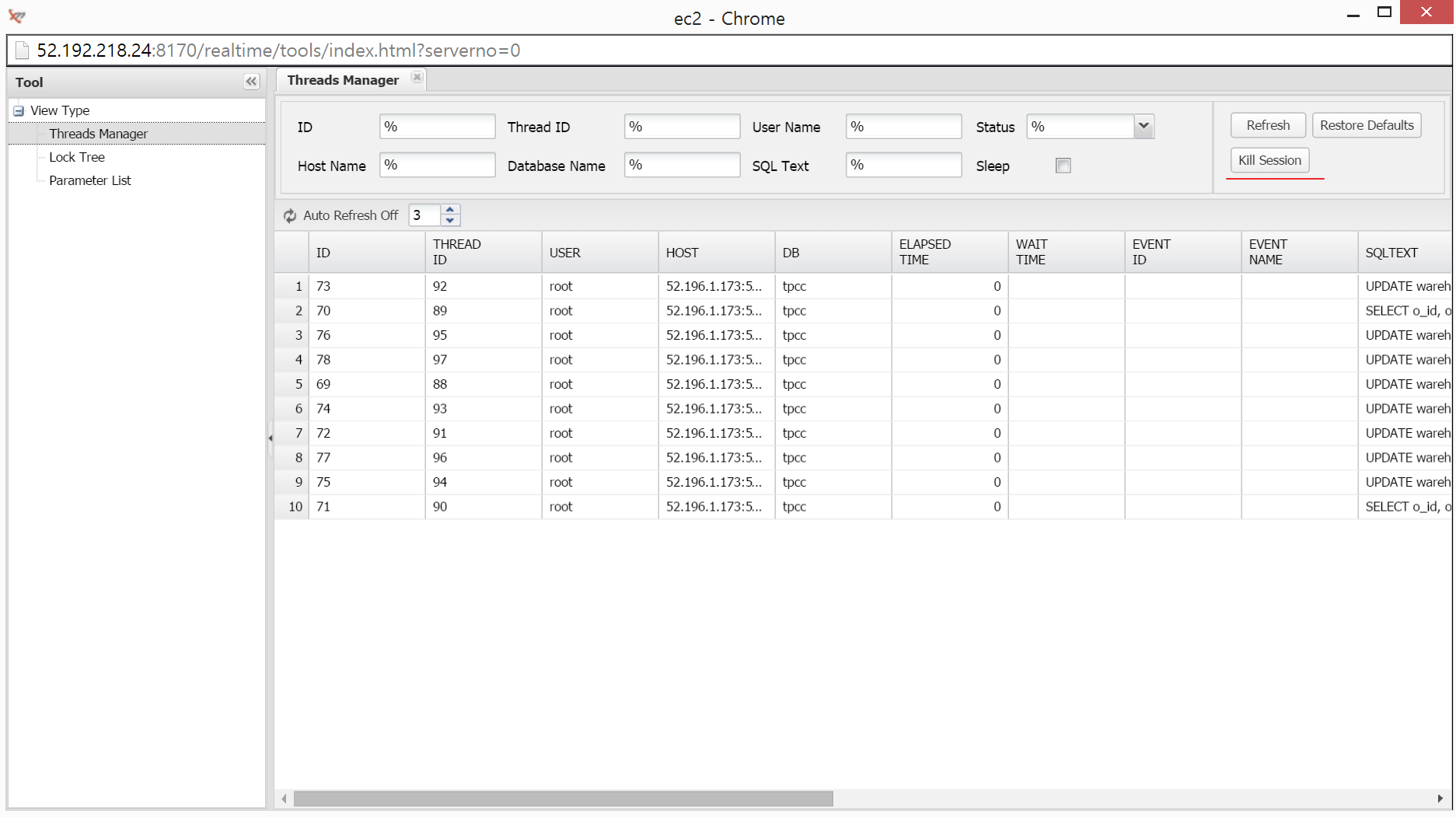Sort by the THREAD ID column header

pos(484,253)
